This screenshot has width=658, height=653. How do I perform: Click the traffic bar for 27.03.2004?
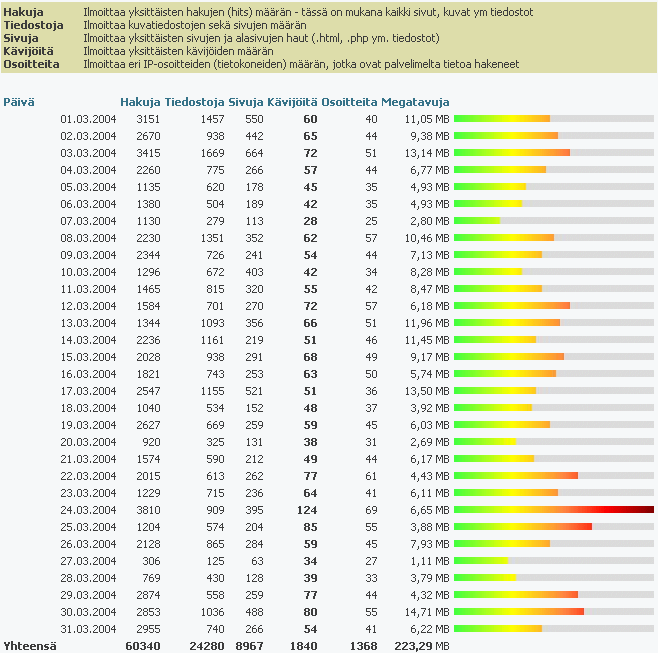[481, 560]
